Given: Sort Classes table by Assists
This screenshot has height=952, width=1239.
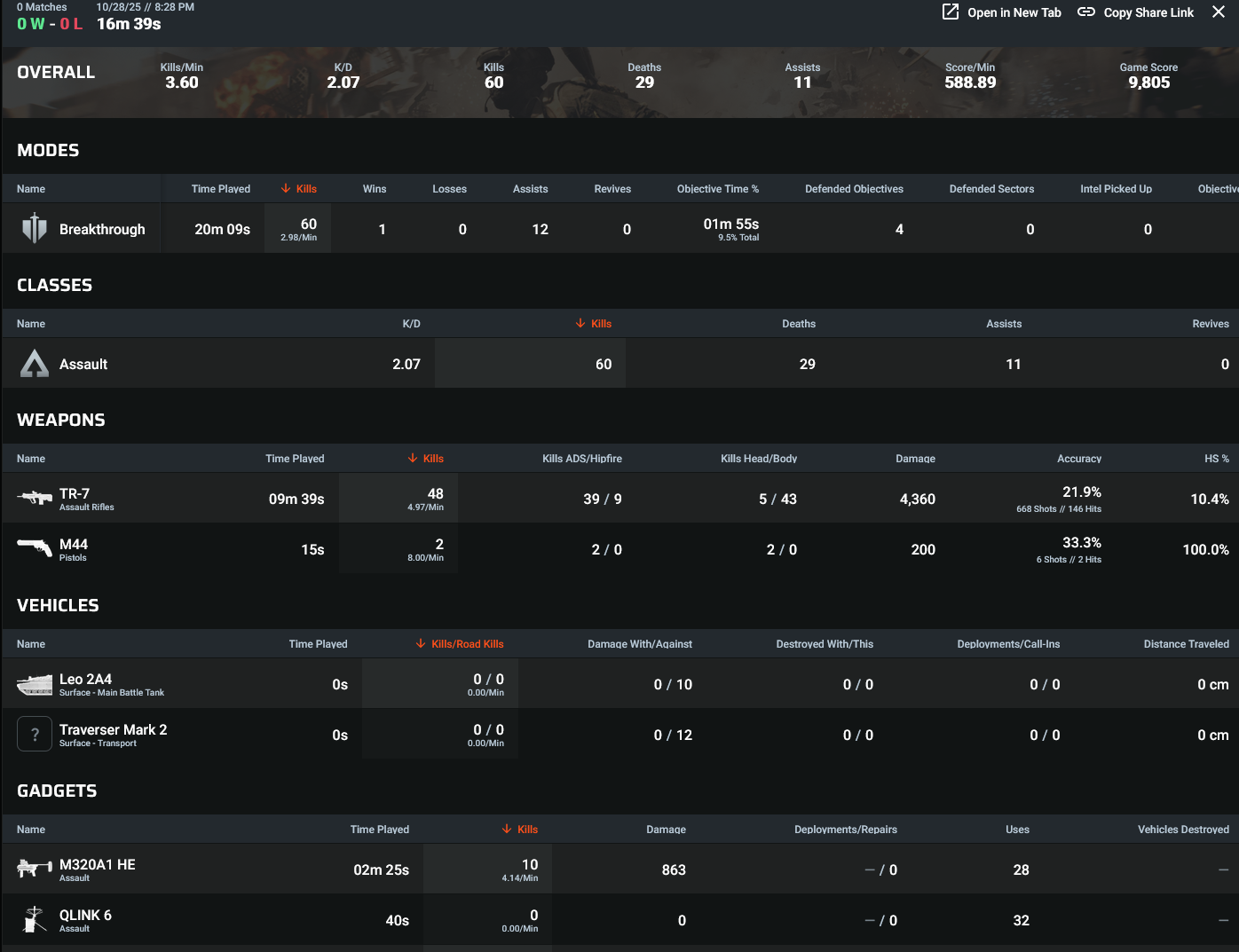Looking at the screenshot, I should pos(1004,324).
